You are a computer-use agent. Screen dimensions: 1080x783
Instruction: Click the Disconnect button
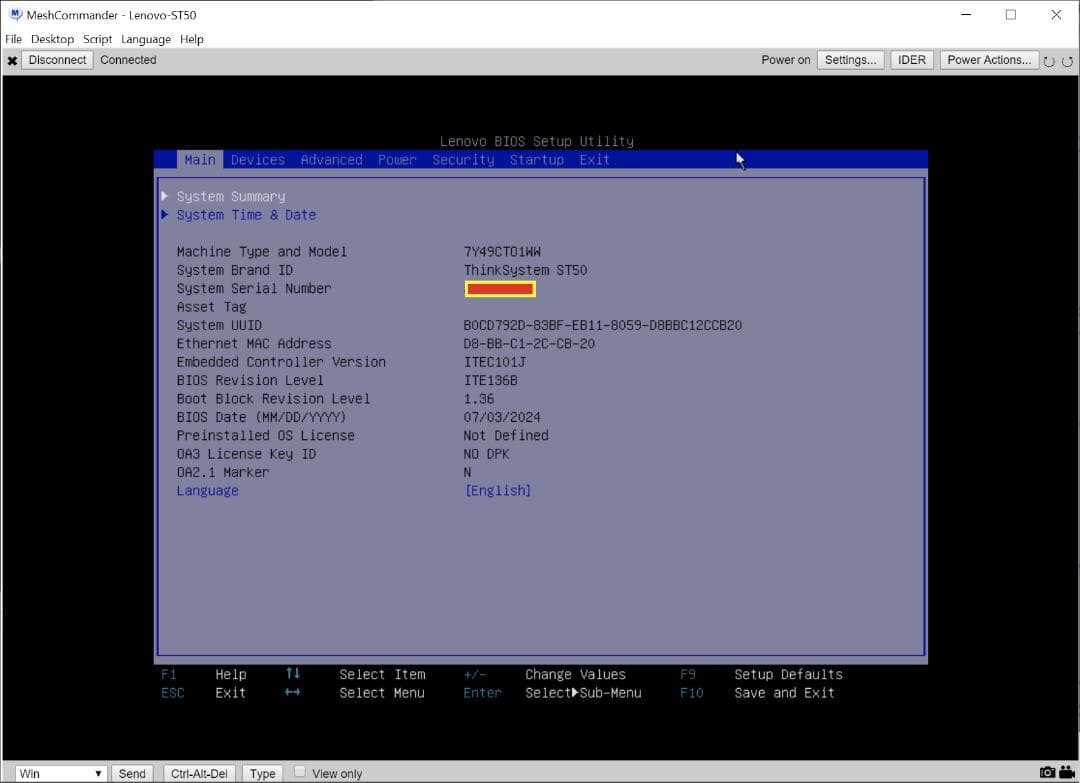[x=57, y=60]
